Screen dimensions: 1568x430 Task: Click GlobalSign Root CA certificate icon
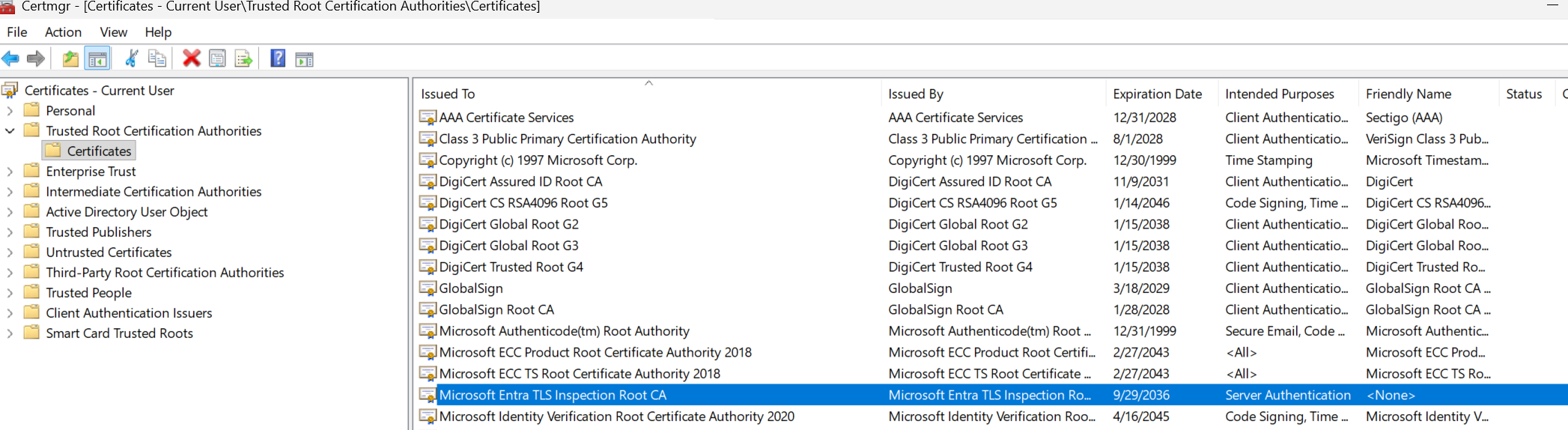coord(428,310)
